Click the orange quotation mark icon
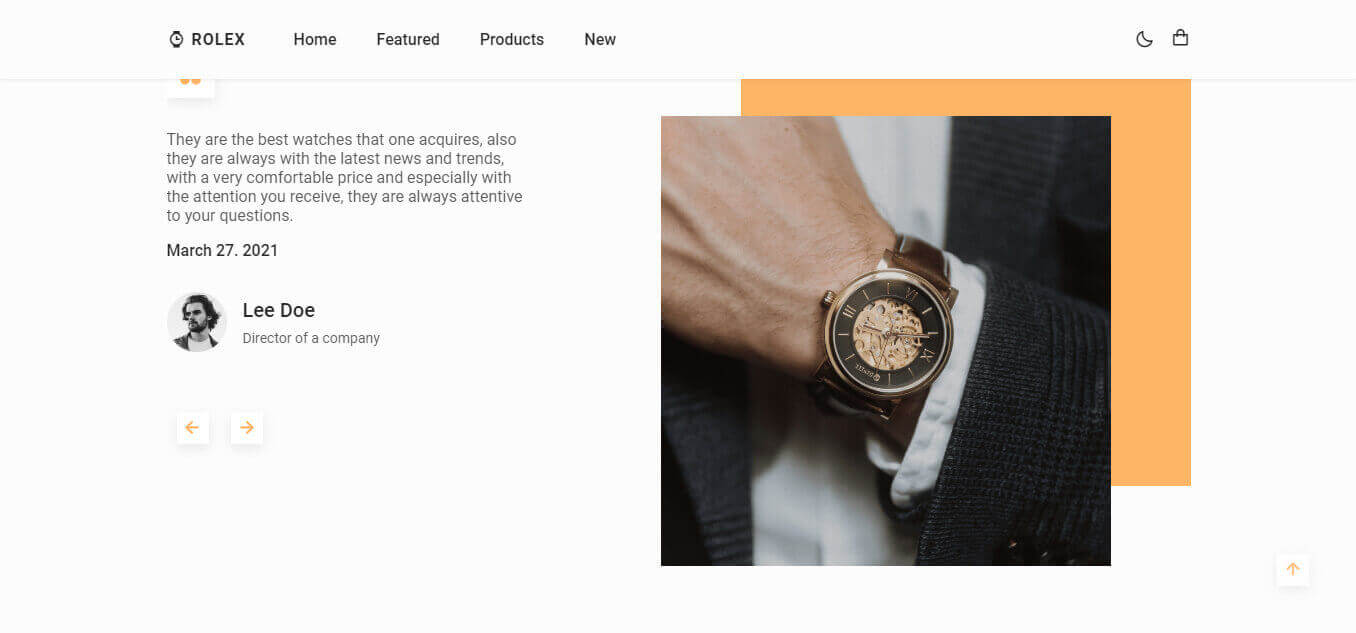Screen dimensions: 1356x633 coord(190,81)
